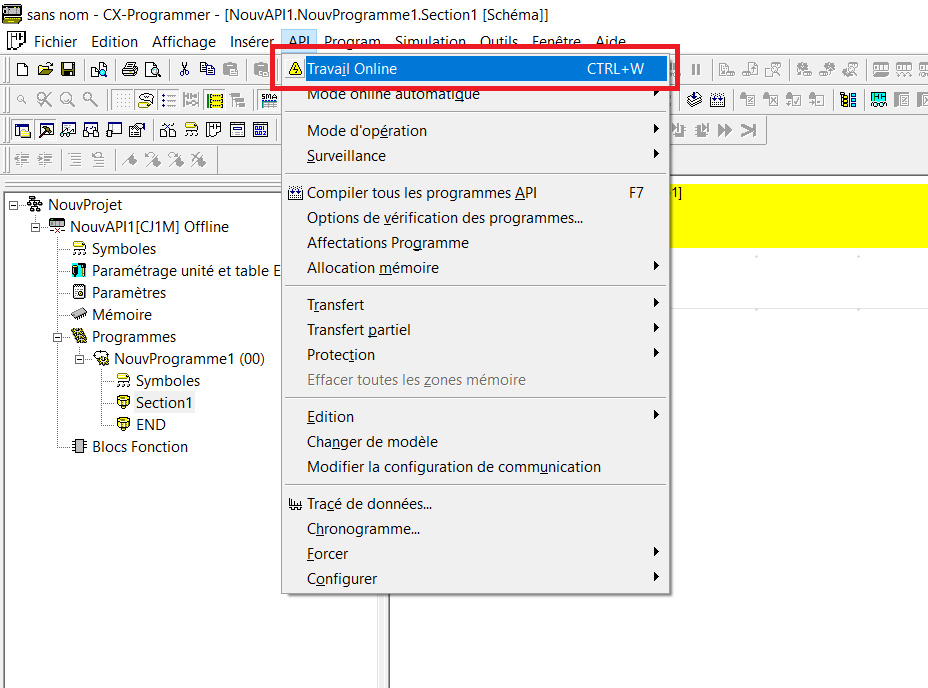Viewport: 928px width, 688px height.
Task: Toggle the show comments toolbar button
Action: pos(146,99)
